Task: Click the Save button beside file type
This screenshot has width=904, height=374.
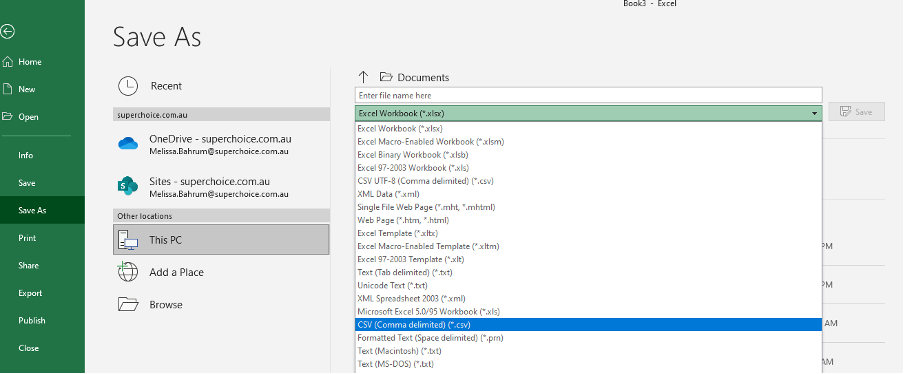Action: (x=856, y=112)
